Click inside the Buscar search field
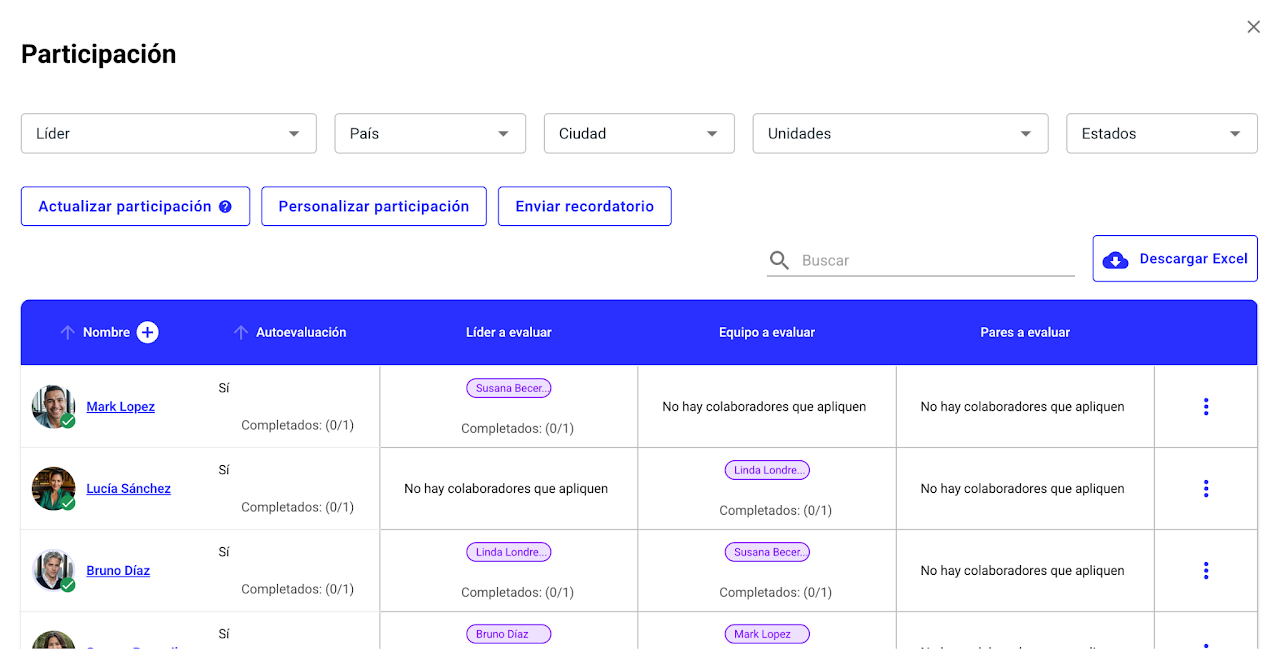The width and height of the screenshot is (1280, 660). (x=935, y=260)
